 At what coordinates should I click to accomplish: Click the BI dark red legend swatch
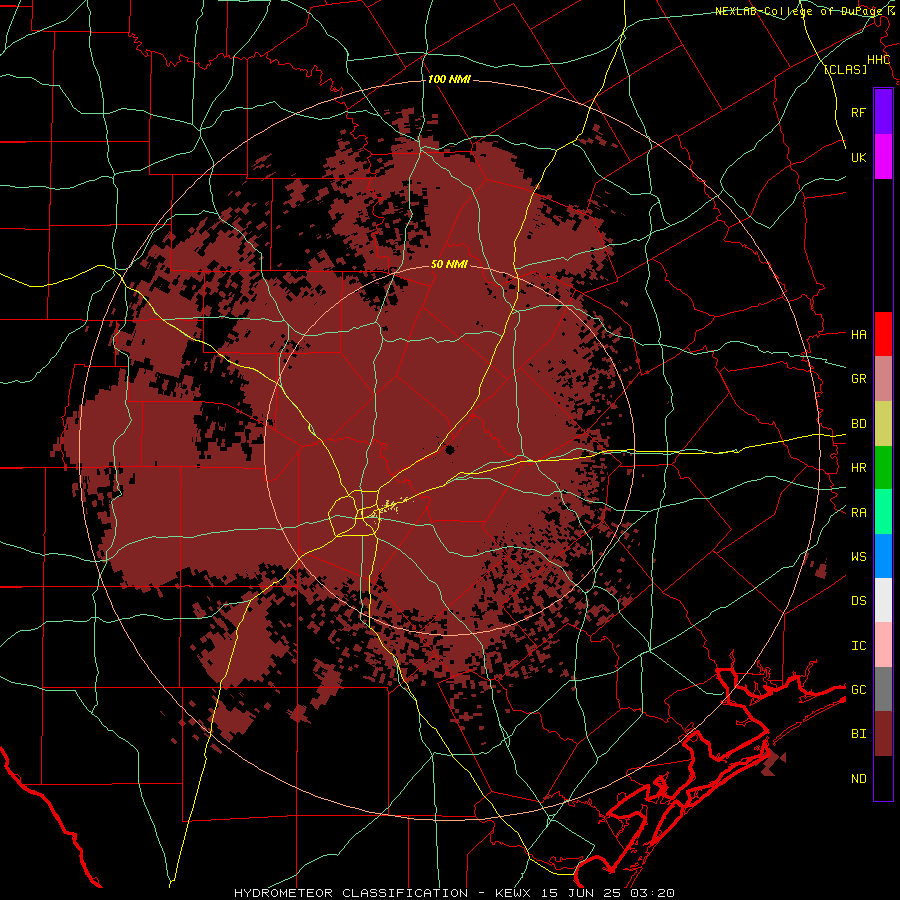[x=883, y=734]
